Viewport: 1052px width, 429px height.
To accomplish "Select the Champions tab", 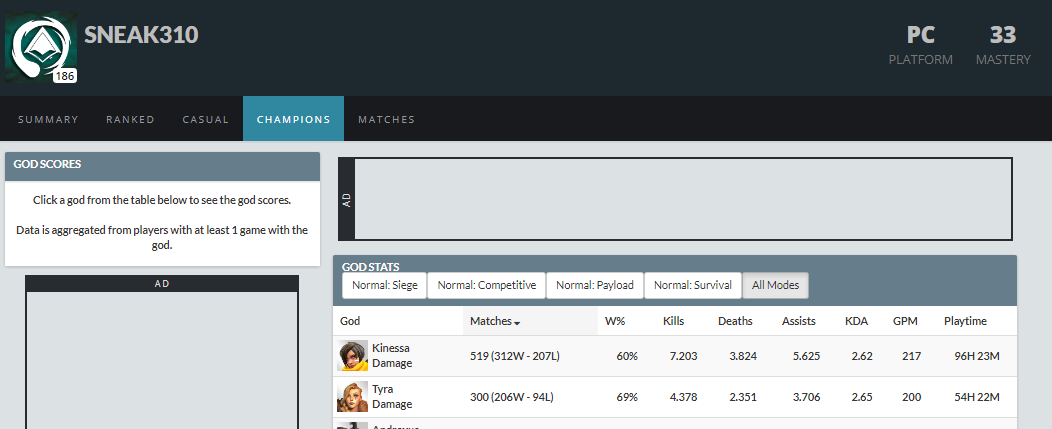I will click(x=293, y=119).
